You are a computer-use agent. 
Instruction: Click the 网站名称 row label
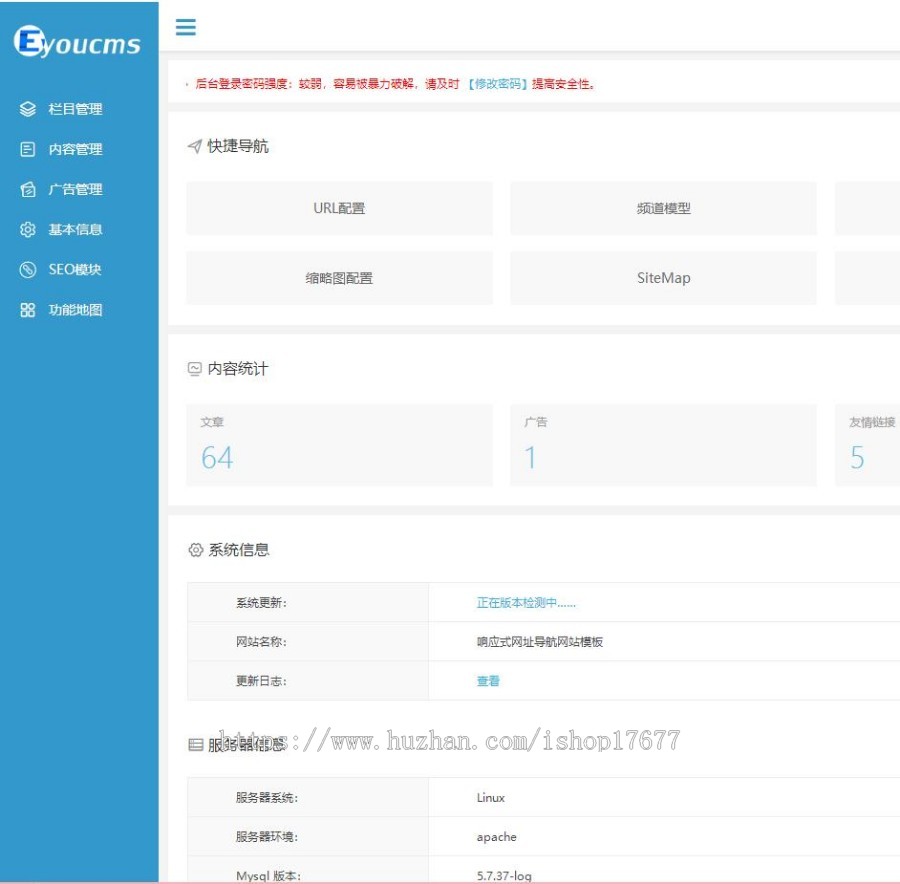tap(261, 642)
